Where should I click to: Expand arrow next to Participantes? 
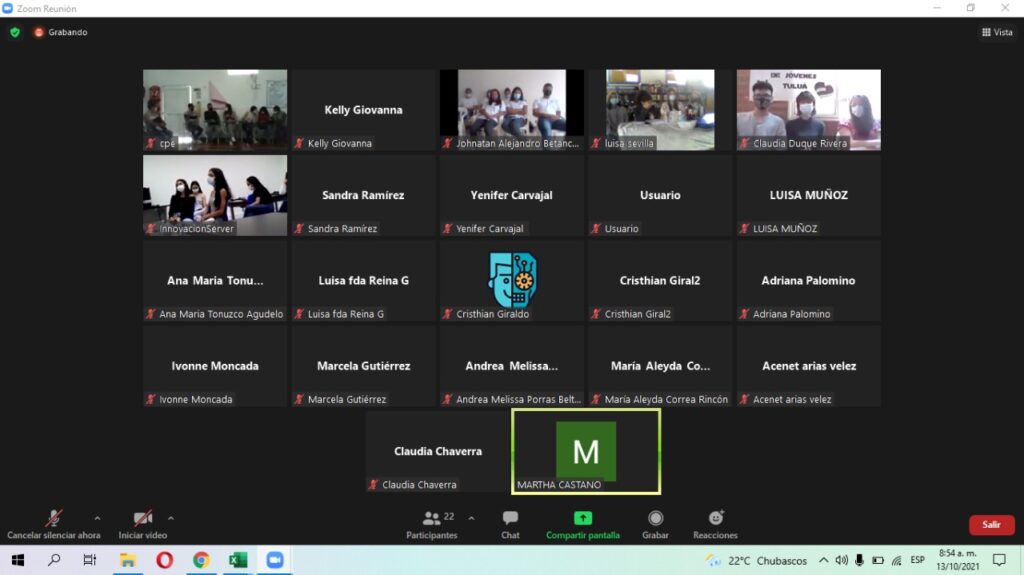click(x=472, y=518)
